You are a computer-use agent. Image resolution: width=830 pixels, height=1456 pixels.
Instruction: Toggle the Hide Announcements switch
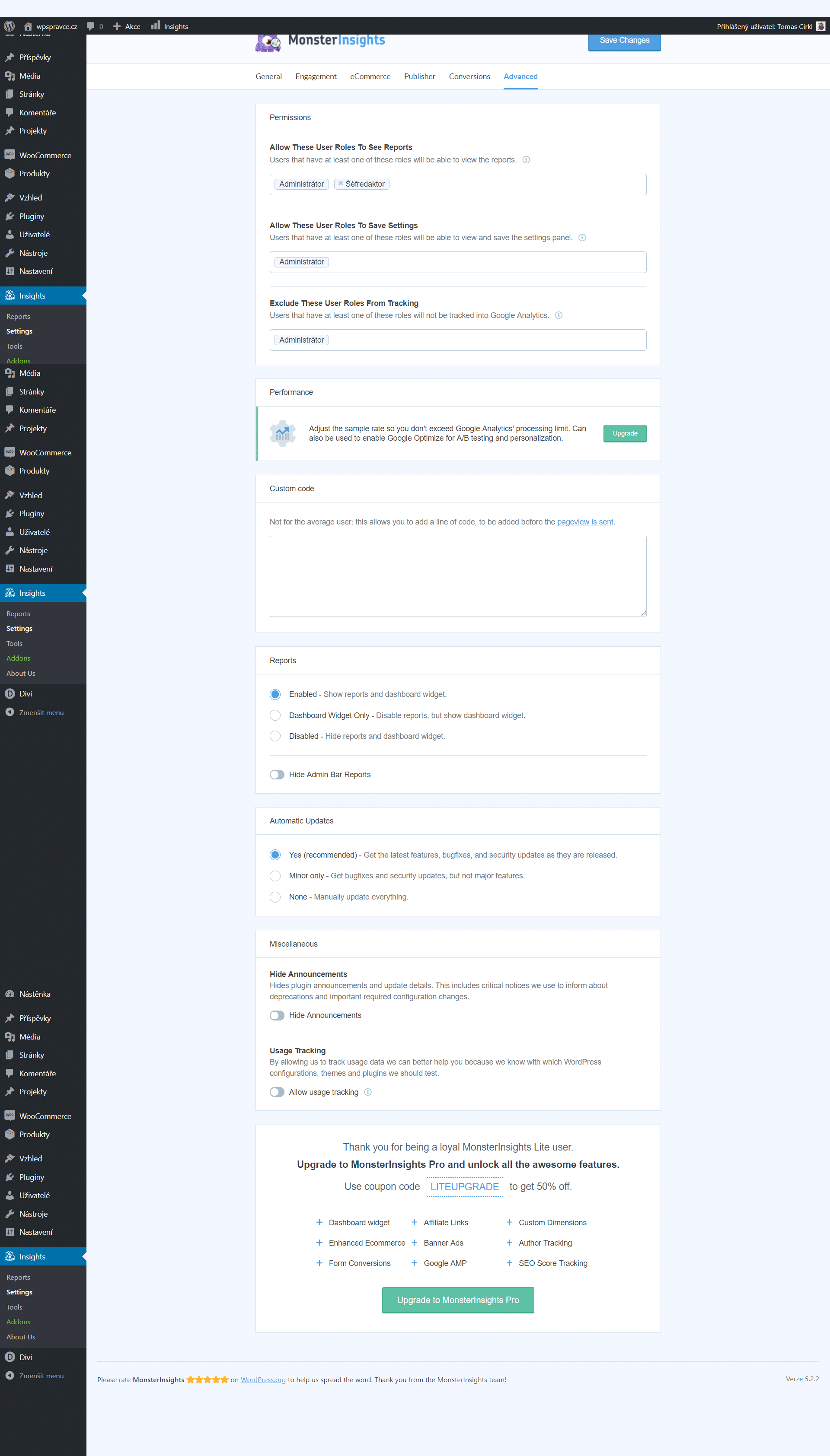point(277,1015)
